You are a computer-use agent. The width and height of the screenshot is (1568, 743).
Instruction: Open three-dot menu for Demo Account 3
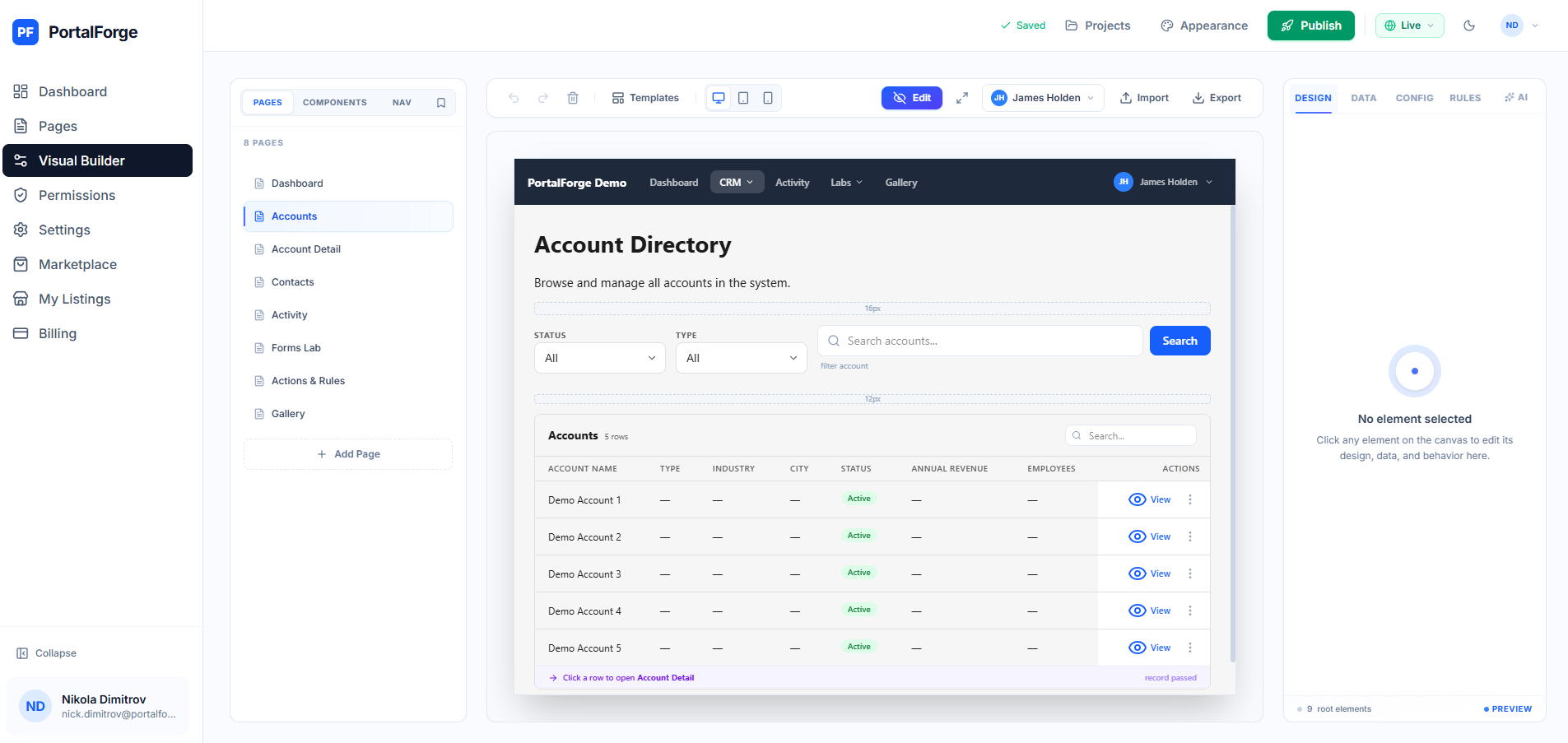[1190, 574]
